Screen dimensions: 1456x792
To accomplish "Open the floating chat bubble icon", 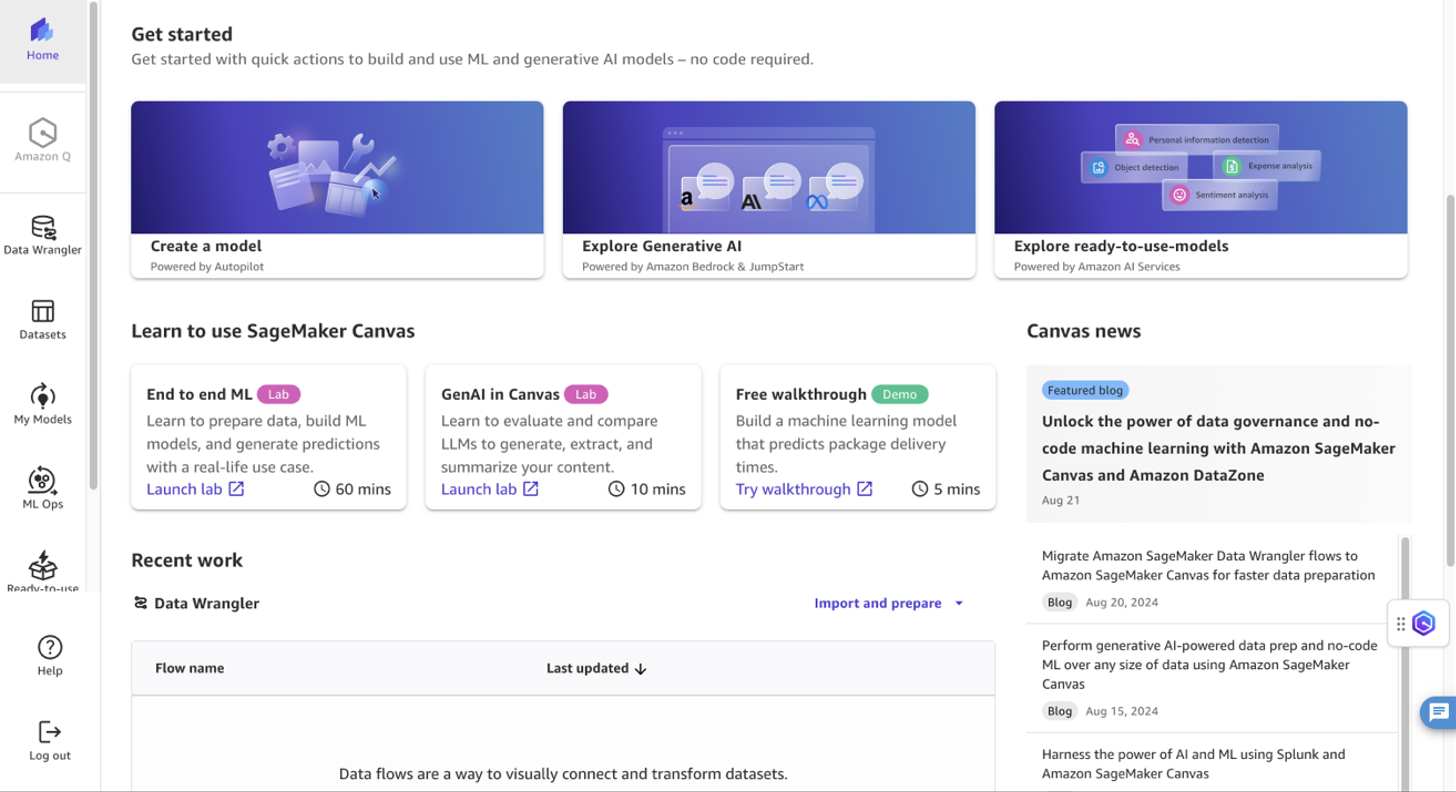I will 1439,712.
